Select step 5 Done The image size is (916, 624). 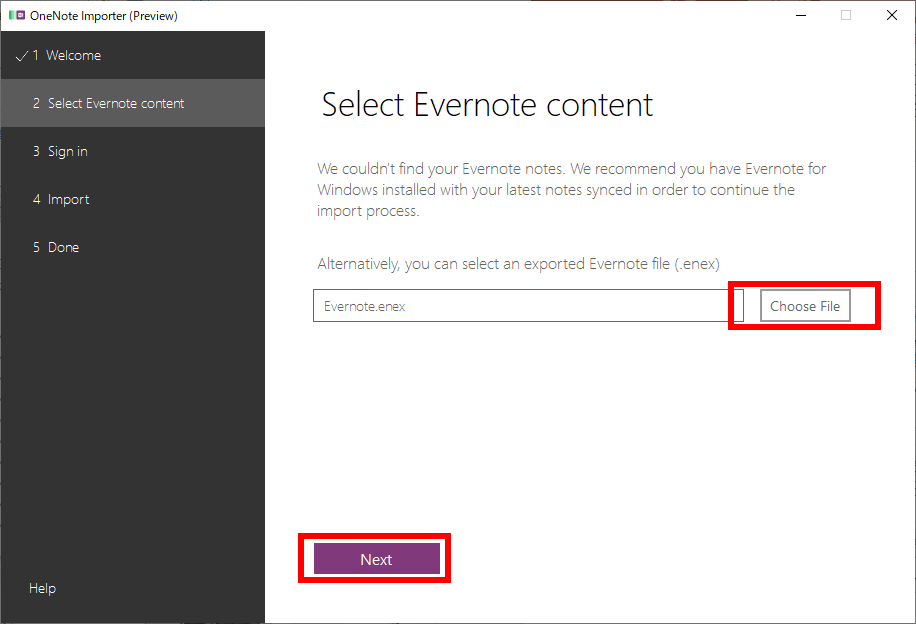(133, 247)
